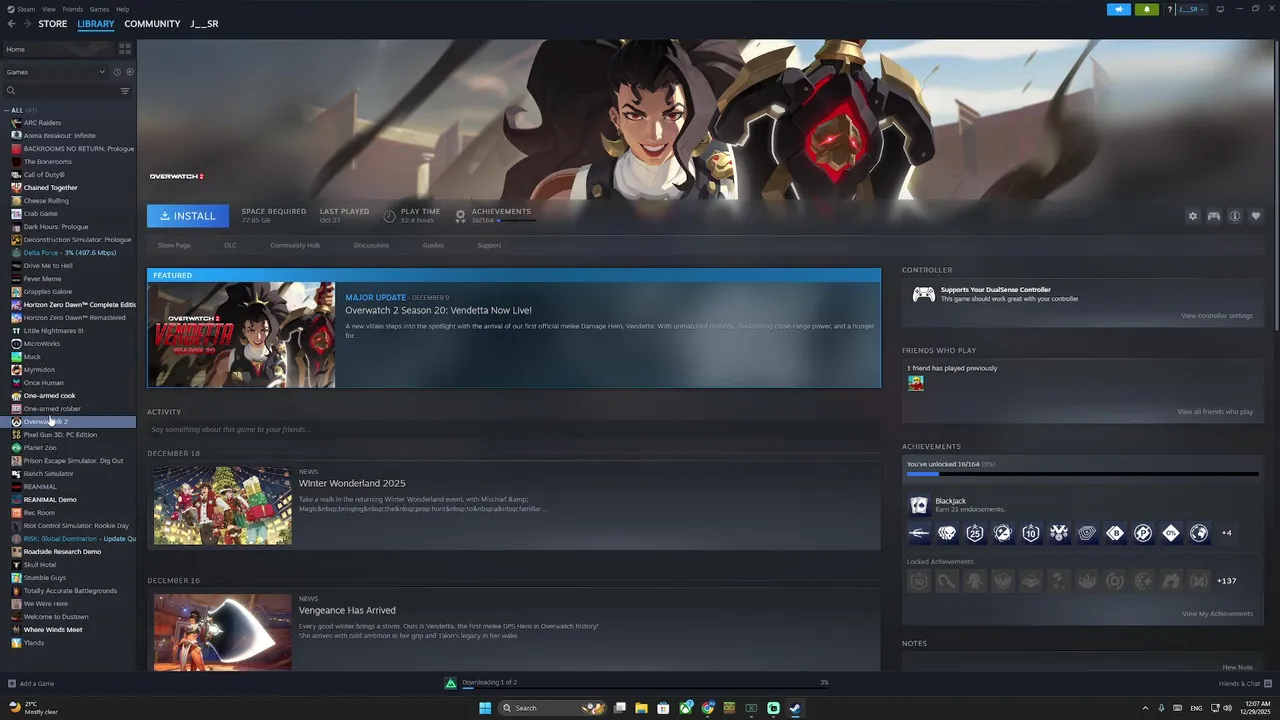Click the 25 achievement badge icon
1280x720 pixels.
tap(975, 533)
